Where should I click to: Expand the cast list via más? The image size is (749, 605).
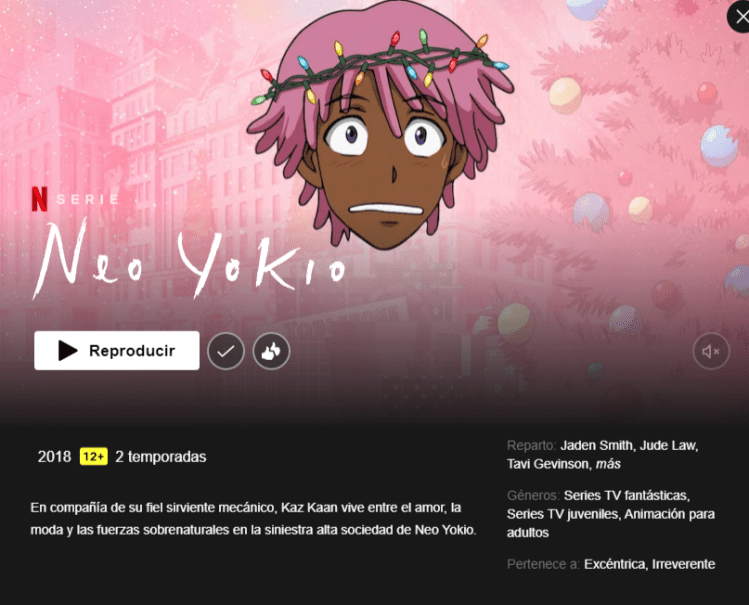[608, 464]
